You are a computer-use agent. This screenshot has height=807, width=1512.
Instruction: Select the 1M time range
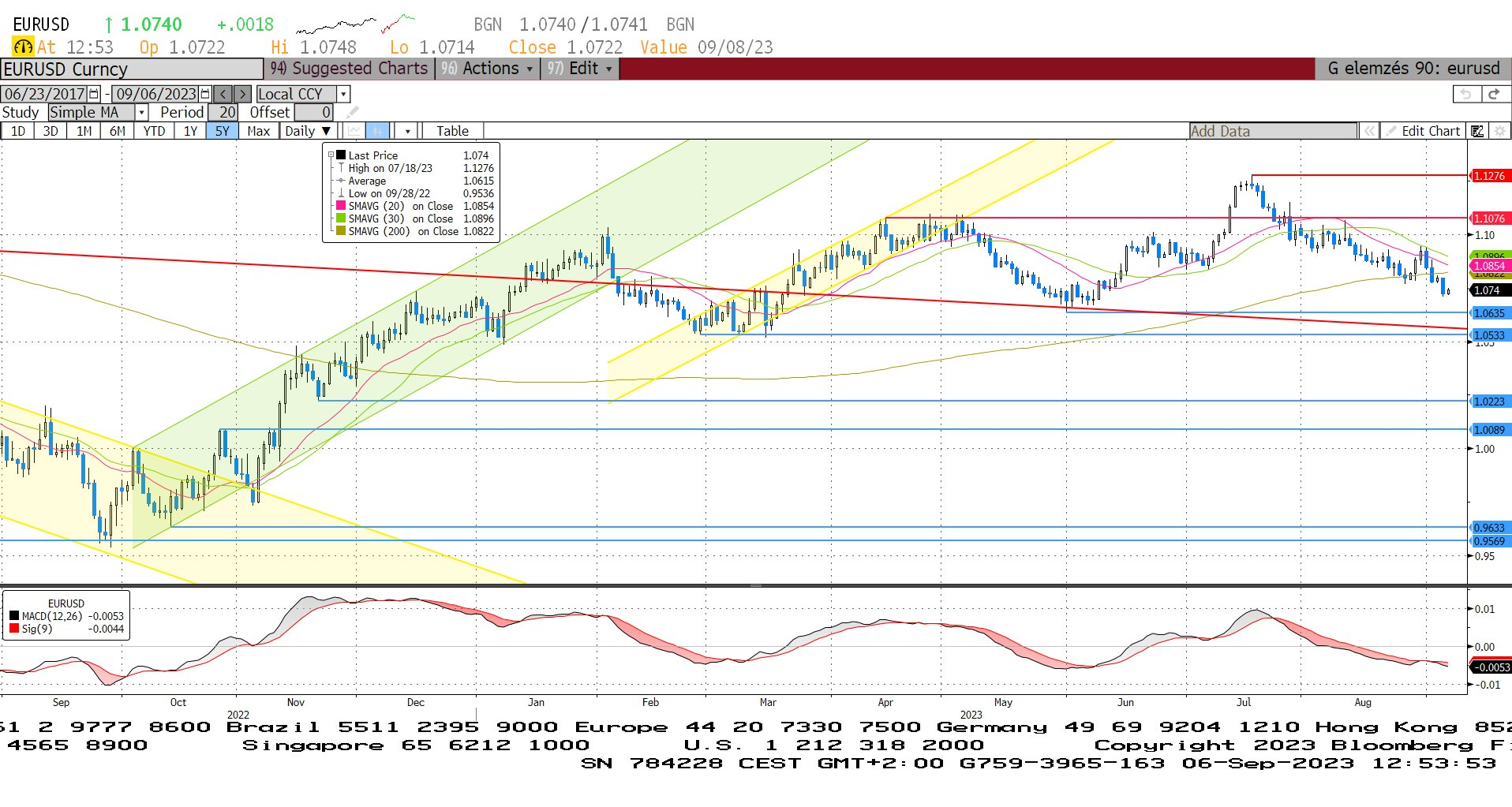(x=84, y=131)
